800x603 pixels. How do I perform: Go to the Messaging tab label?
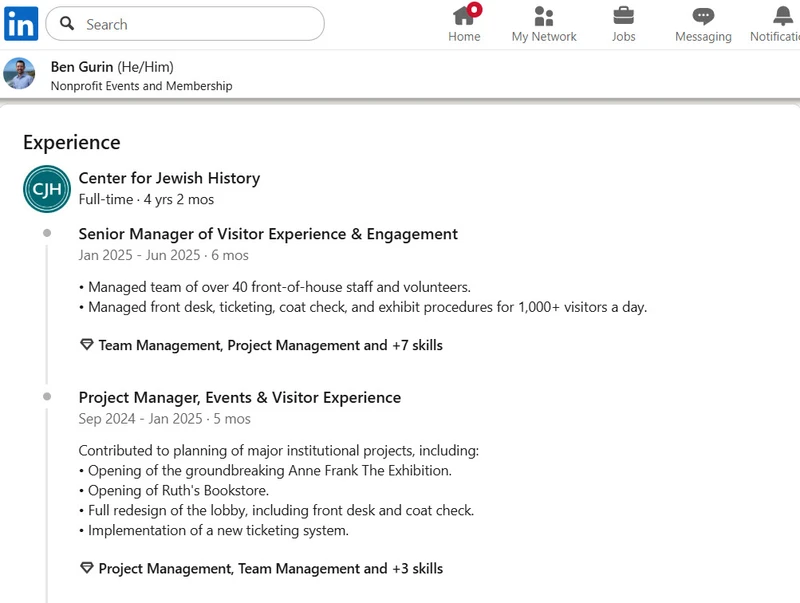point(703,37)
